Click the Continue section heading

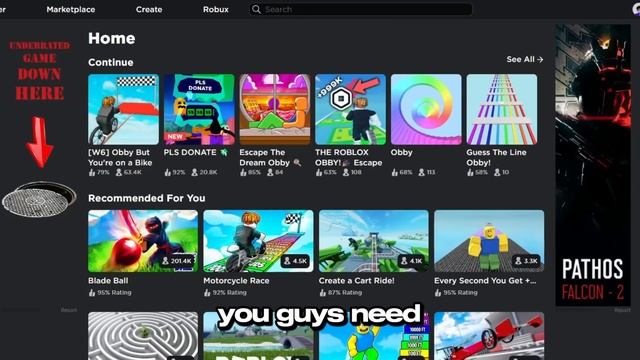point(111,62)
